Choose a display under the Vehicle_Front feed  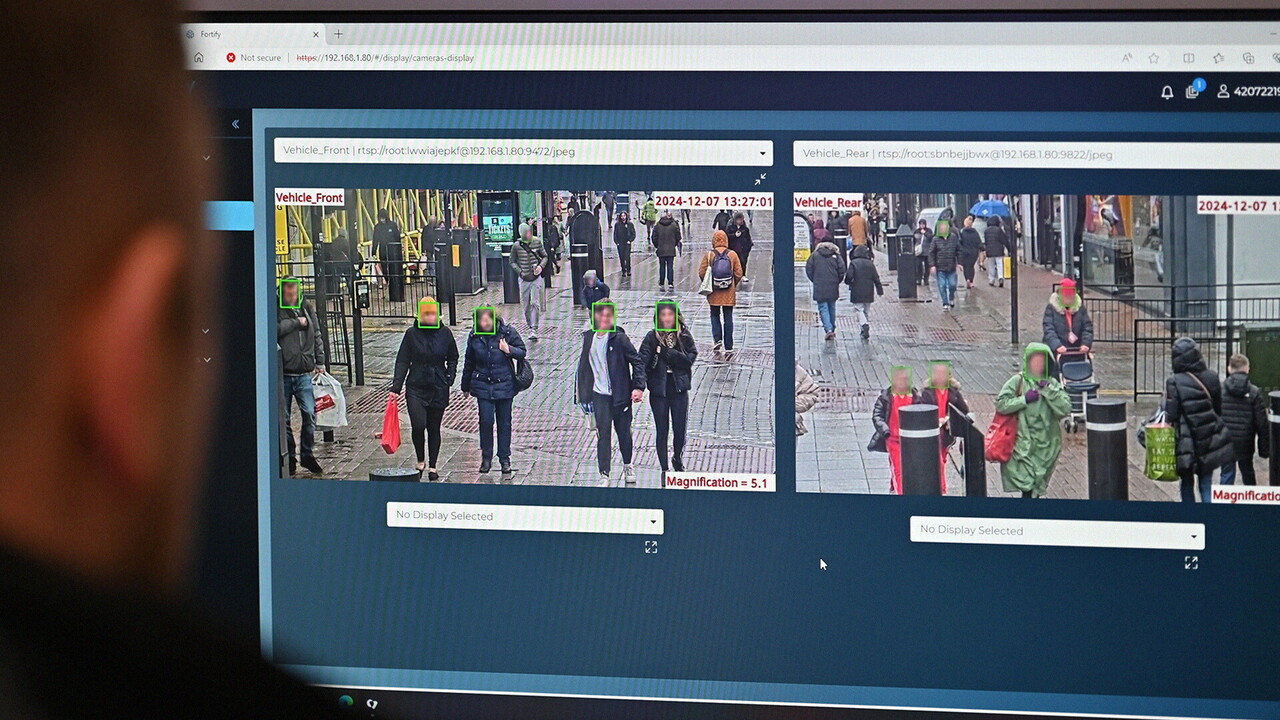point(525,517)
